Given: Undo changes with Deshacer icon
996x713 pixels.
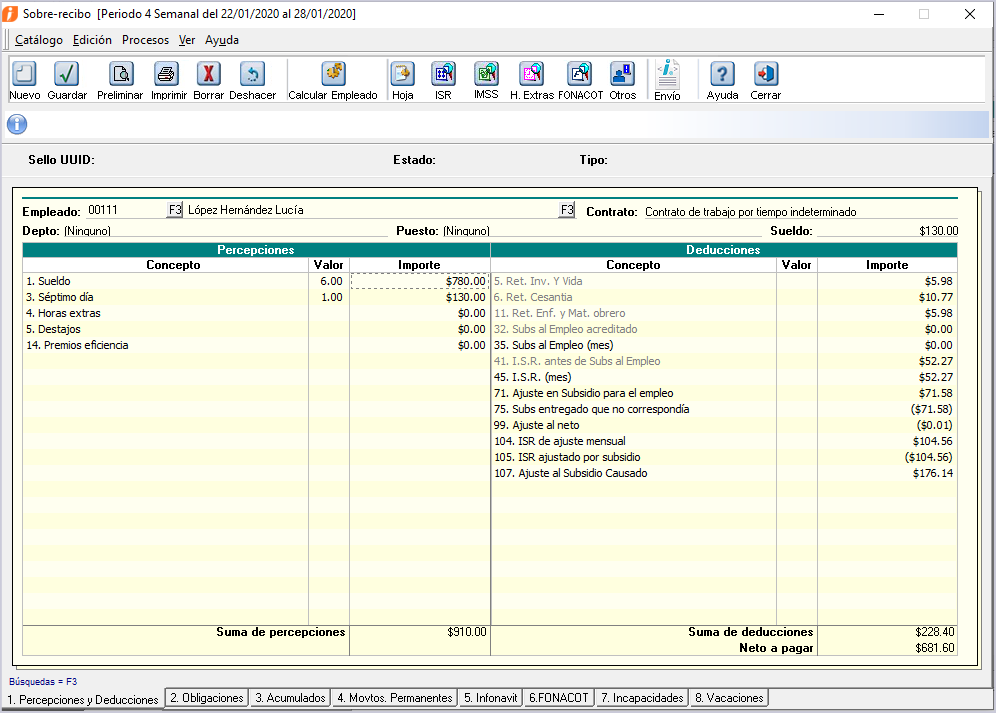Looking at the screenshot, I should point(252,75).
